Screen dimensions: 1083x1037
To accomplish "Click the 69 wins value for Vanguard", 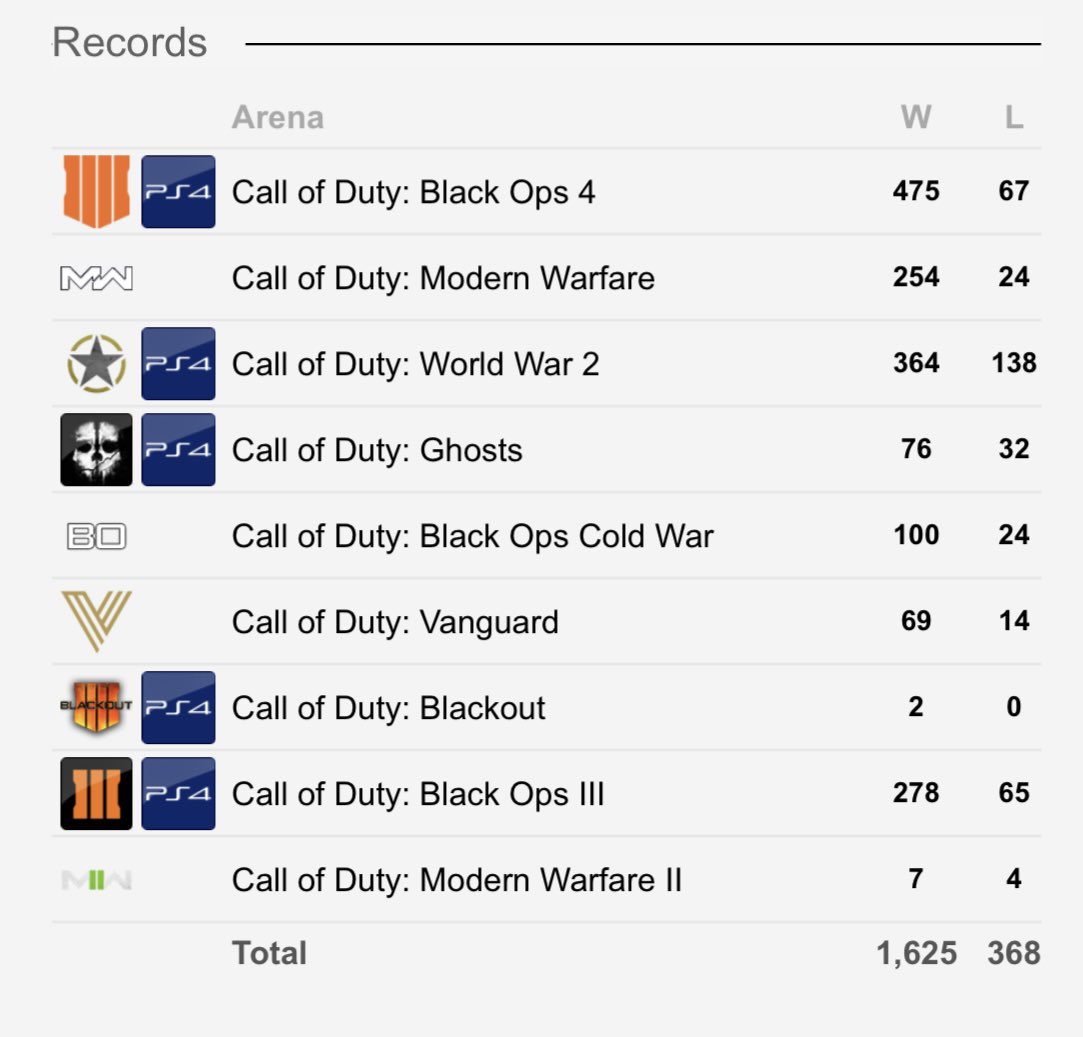I will [916, 620].
